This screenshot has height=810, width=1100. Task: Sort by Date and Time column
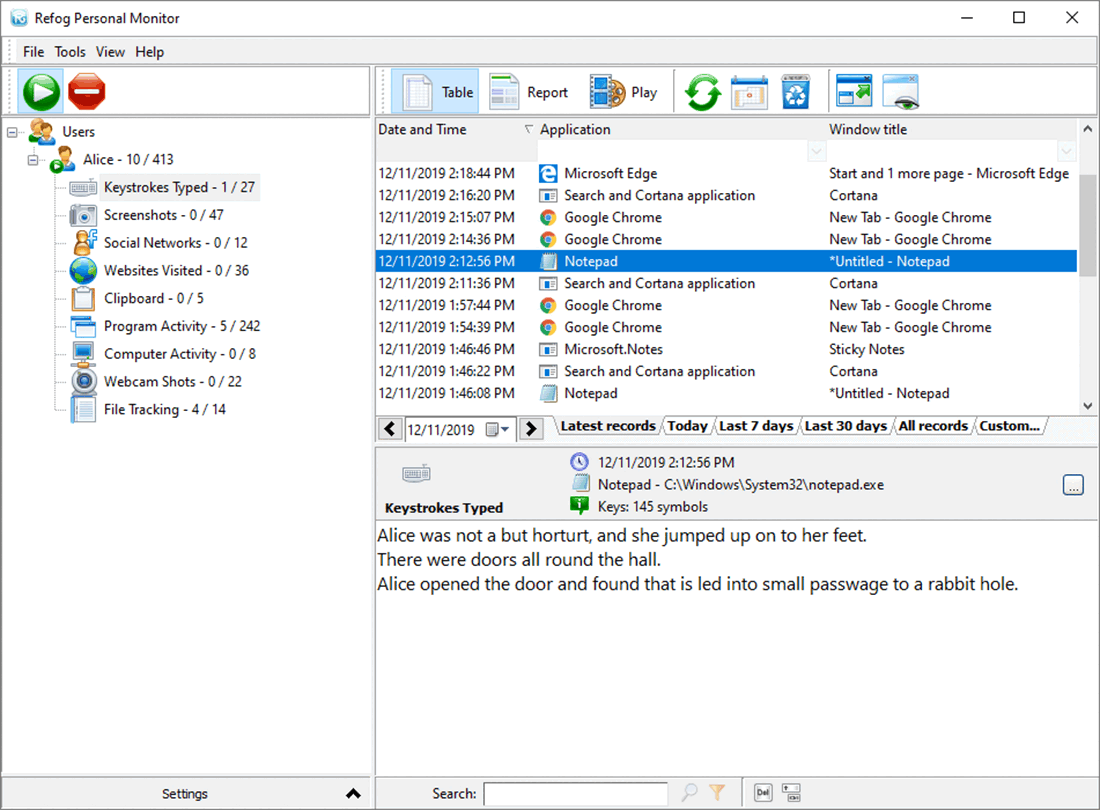pyautogui.click(x=456, y=130)
